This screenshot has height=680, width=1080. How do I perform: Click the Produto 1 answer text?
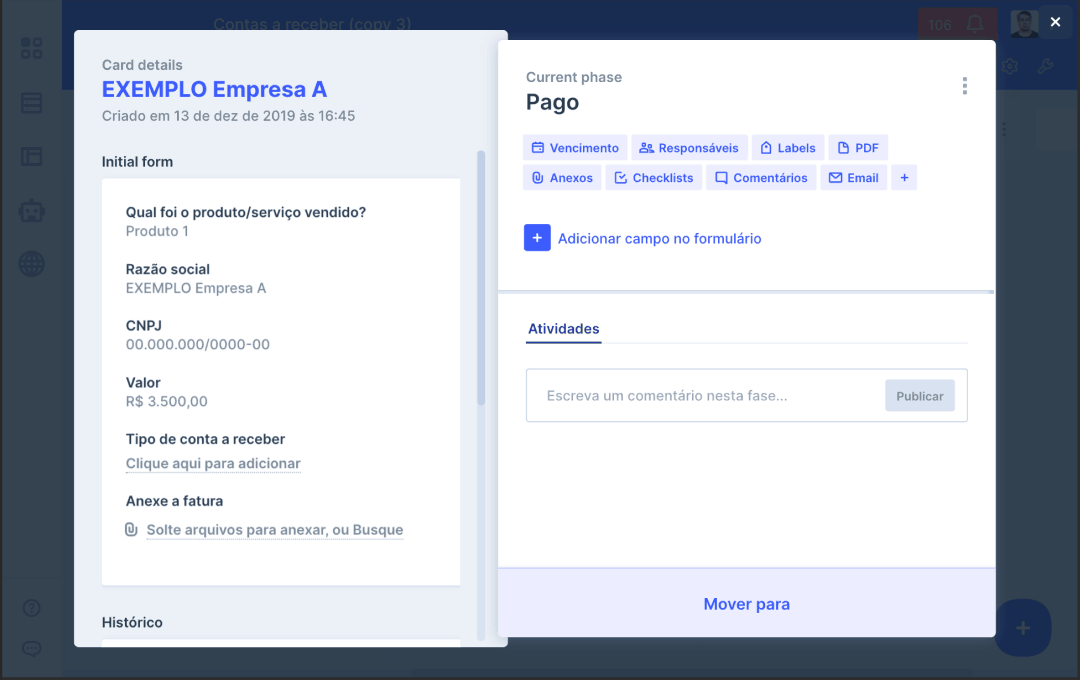click(x=157, y=231)
